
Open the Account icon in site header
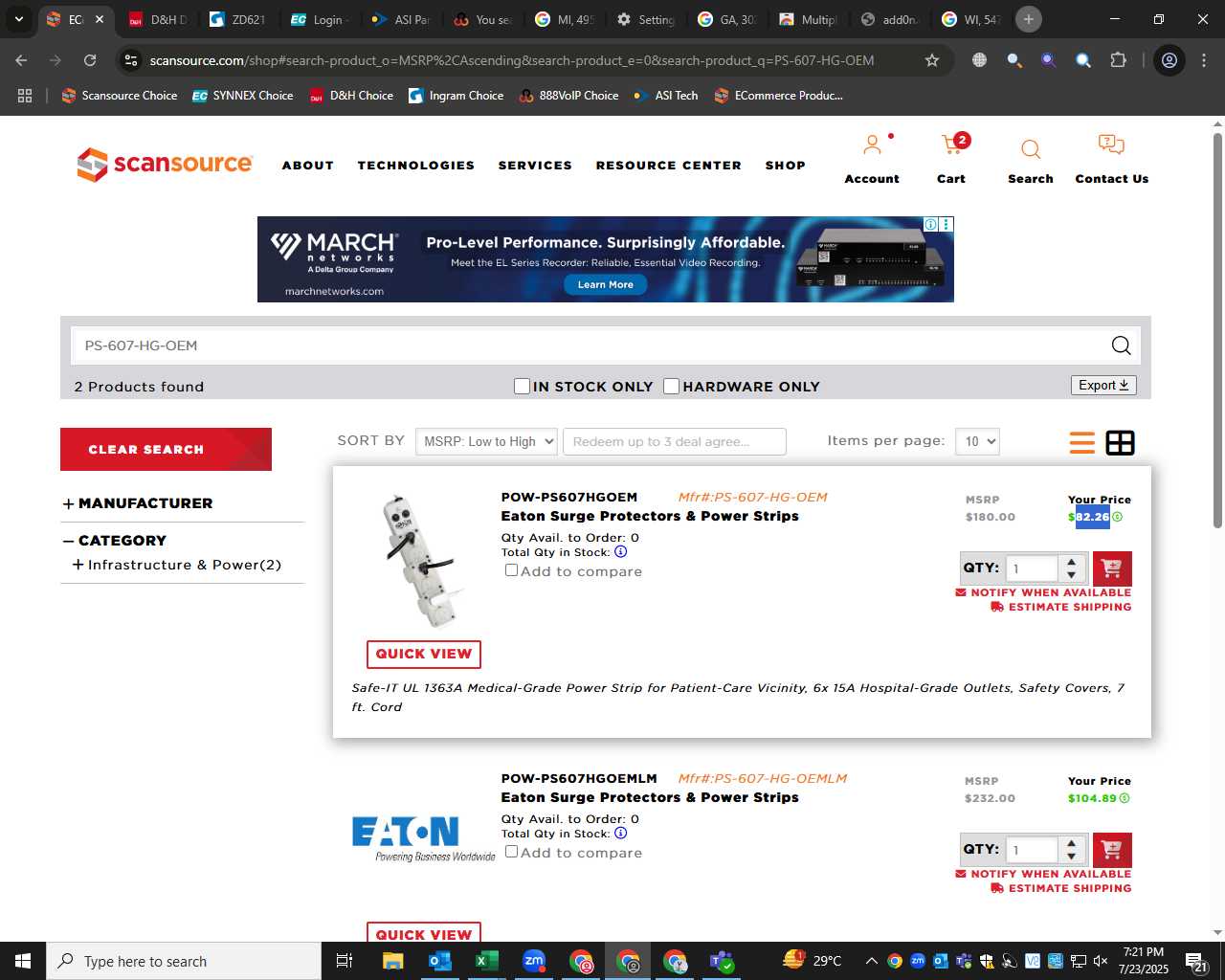872,145
